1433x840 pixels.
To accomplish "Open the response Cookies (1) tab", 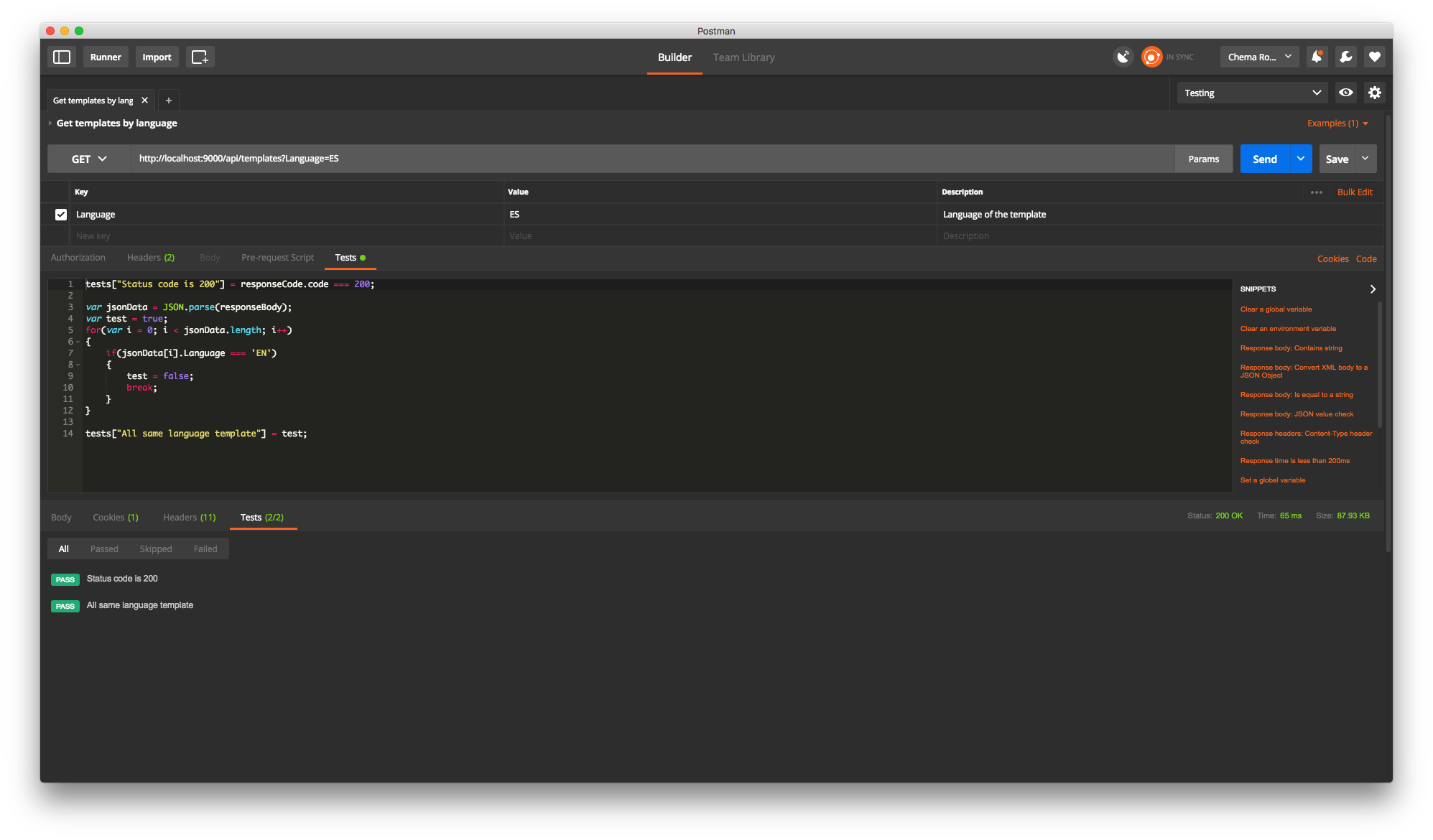I will pos(116,518).
